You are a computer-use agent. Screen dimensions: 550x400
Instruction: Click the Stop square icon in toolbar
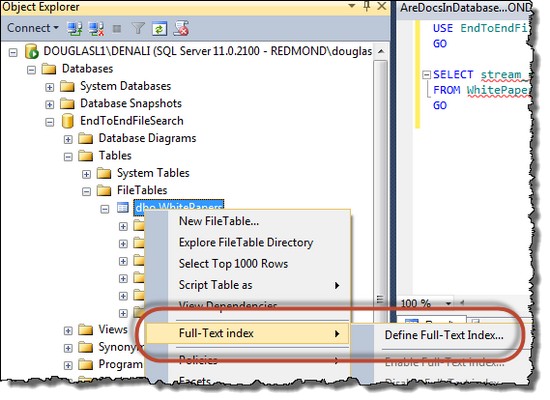click(x=117, y=28)
